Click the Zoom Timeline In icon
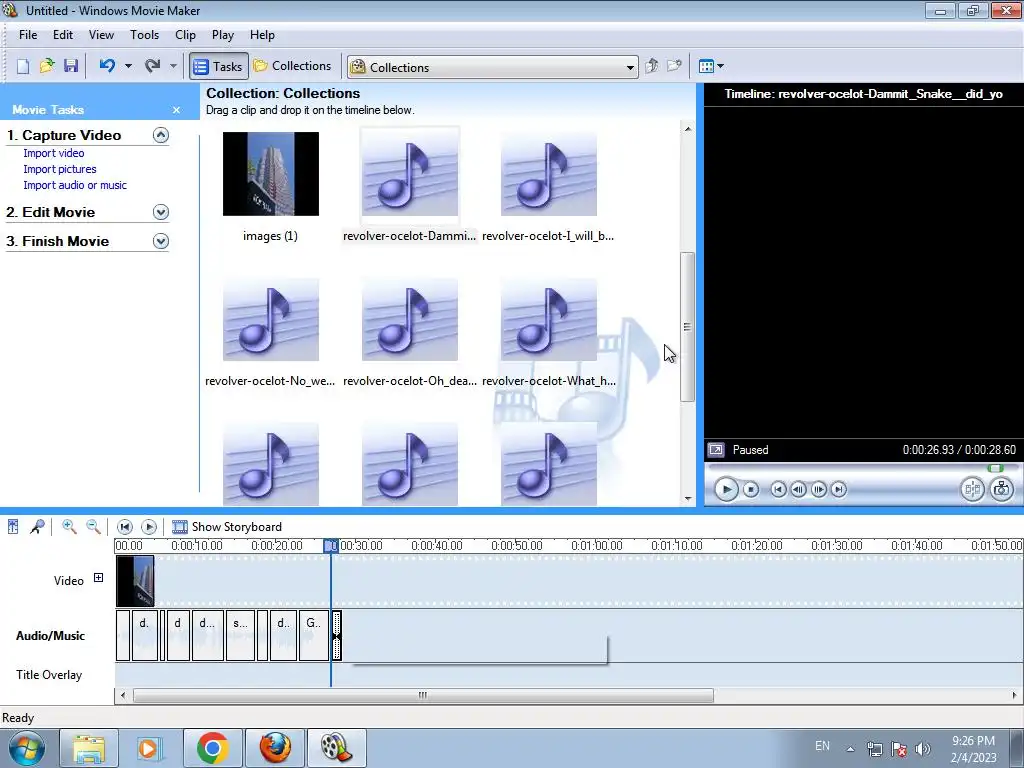Screen dimensions: 1024x768 point(69,526)
